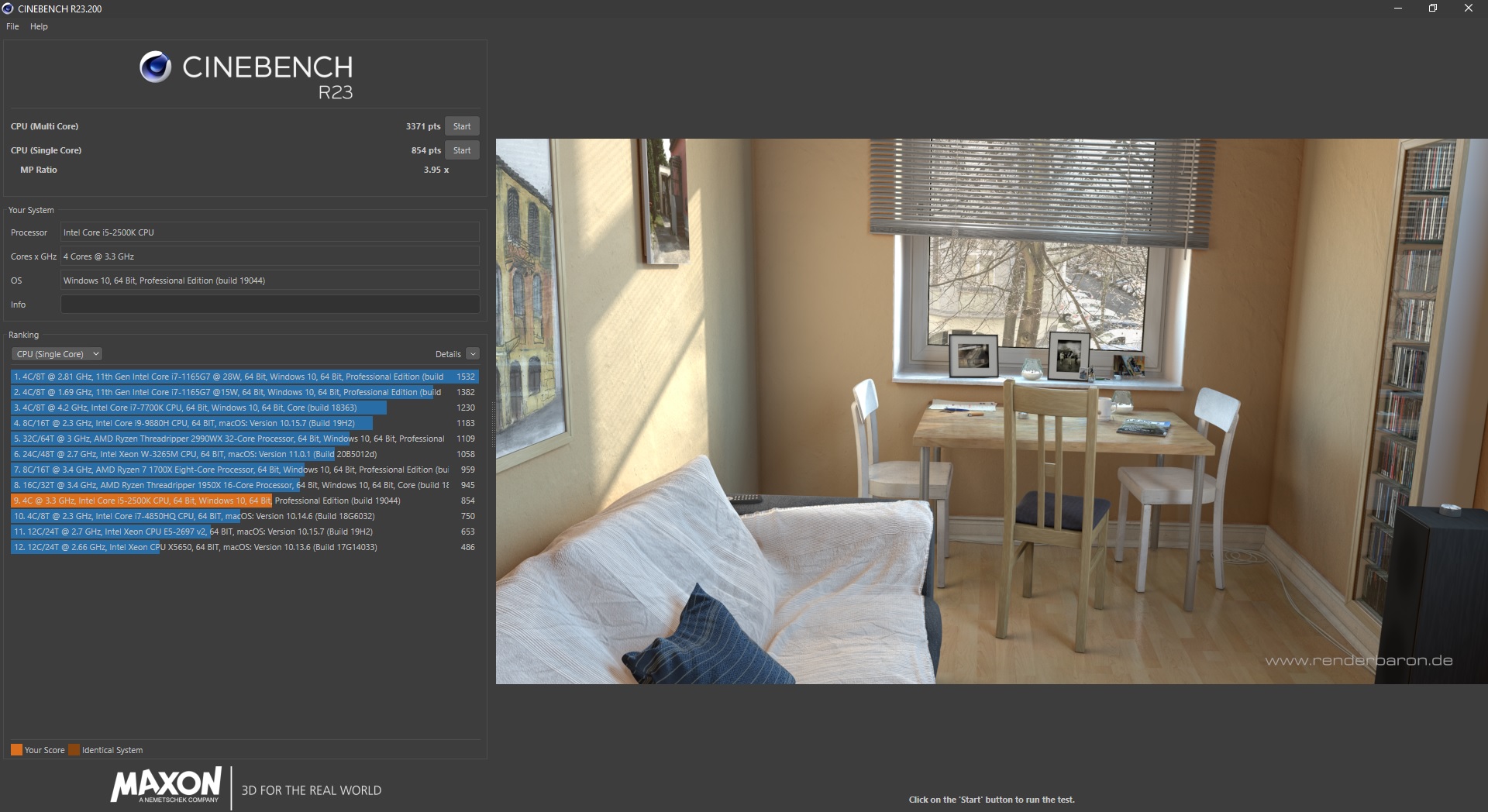Click the rendered room scene image
1488x812 pixels.
tap(991, 411)
